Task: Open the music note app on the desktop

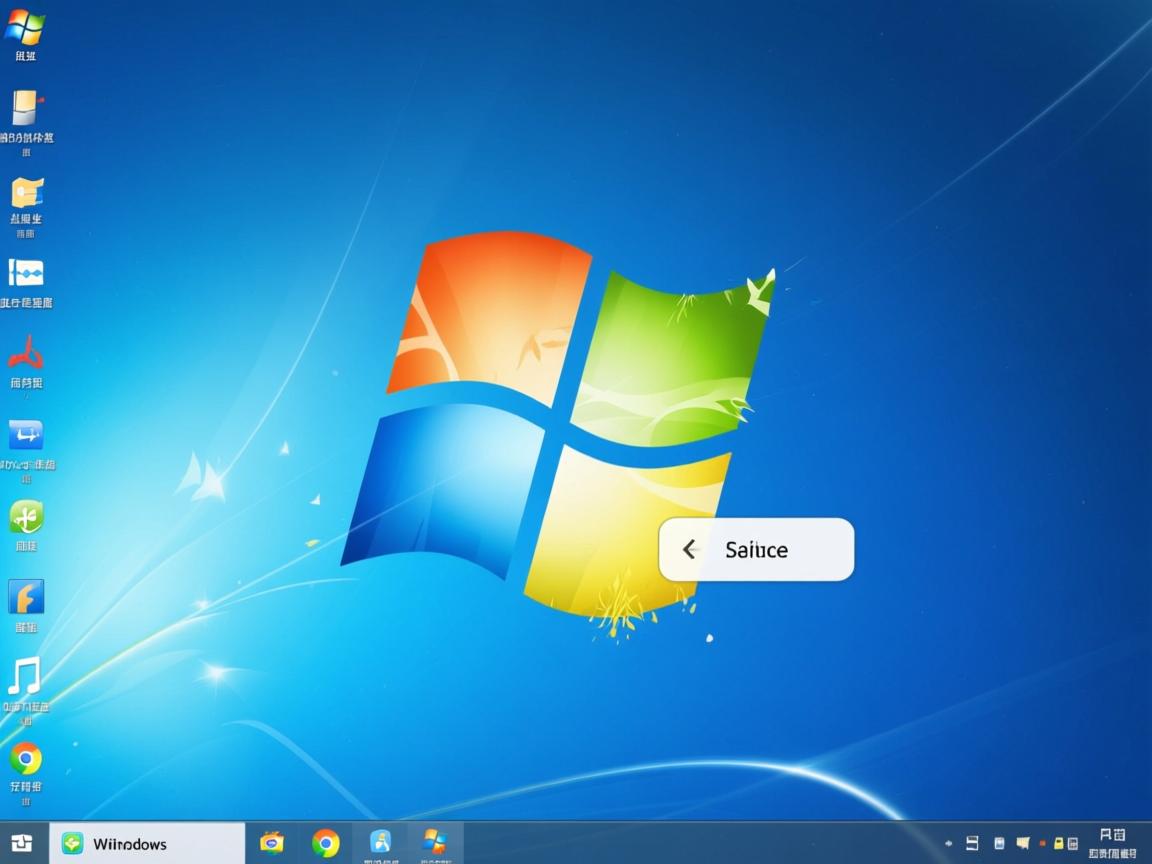Action: tap(25, 680)
